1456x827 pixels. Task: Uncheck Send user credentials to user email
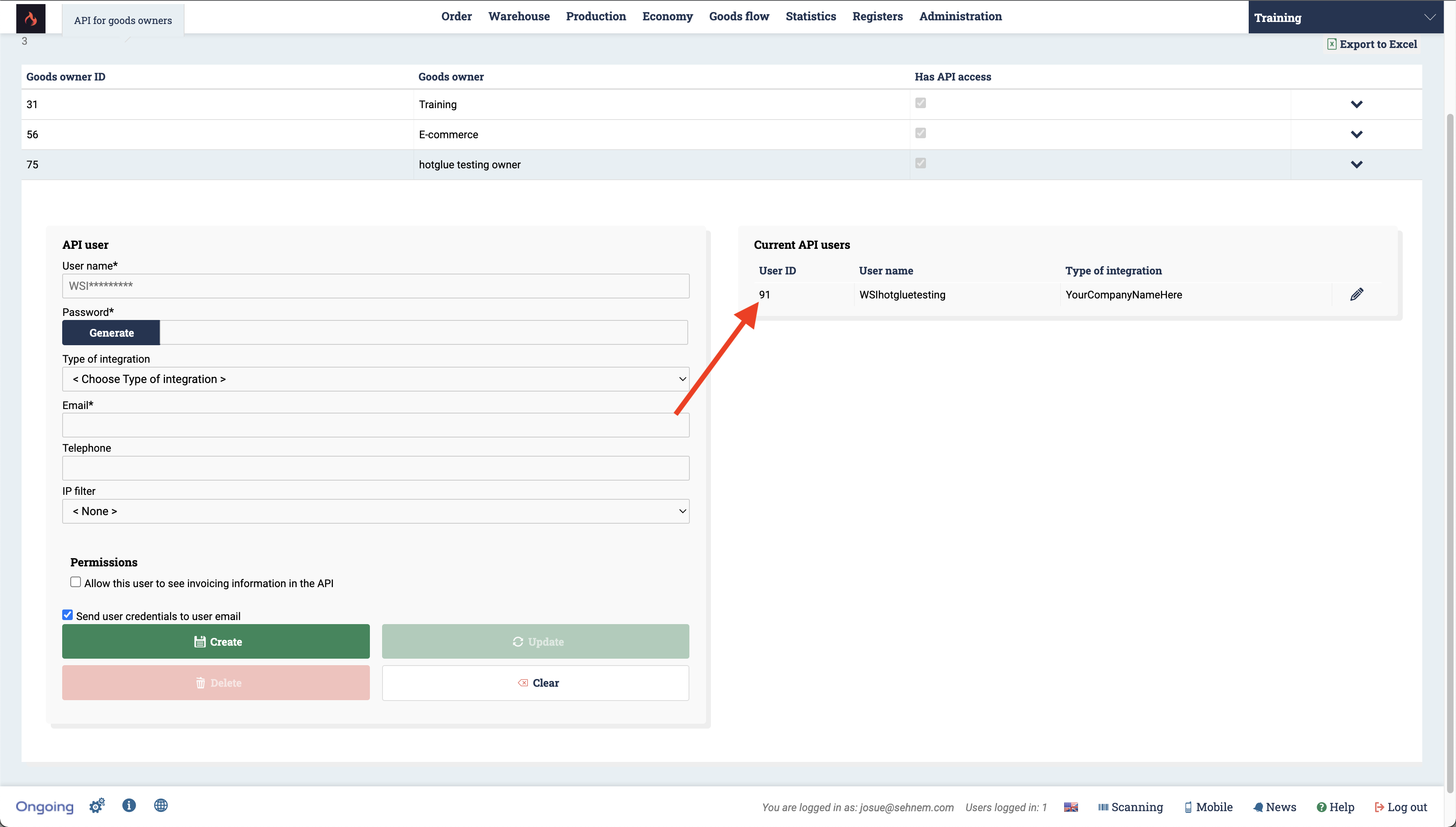pyautogui.click(x=67, y=615)
